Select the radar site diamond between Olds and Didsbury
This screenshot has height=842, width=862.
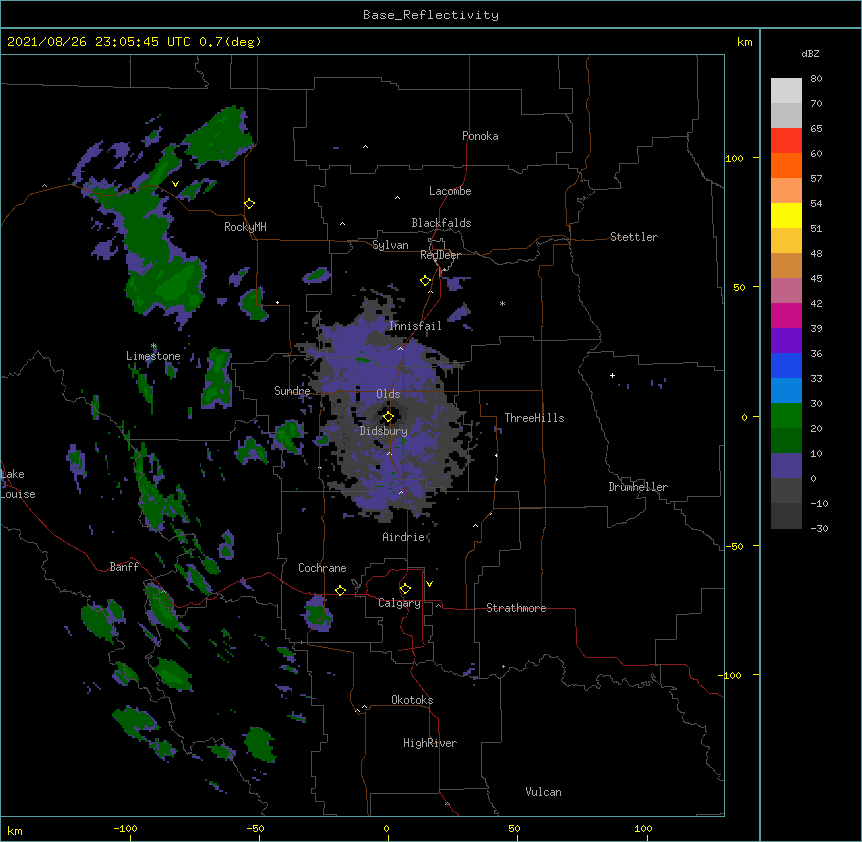click(388, 417)
